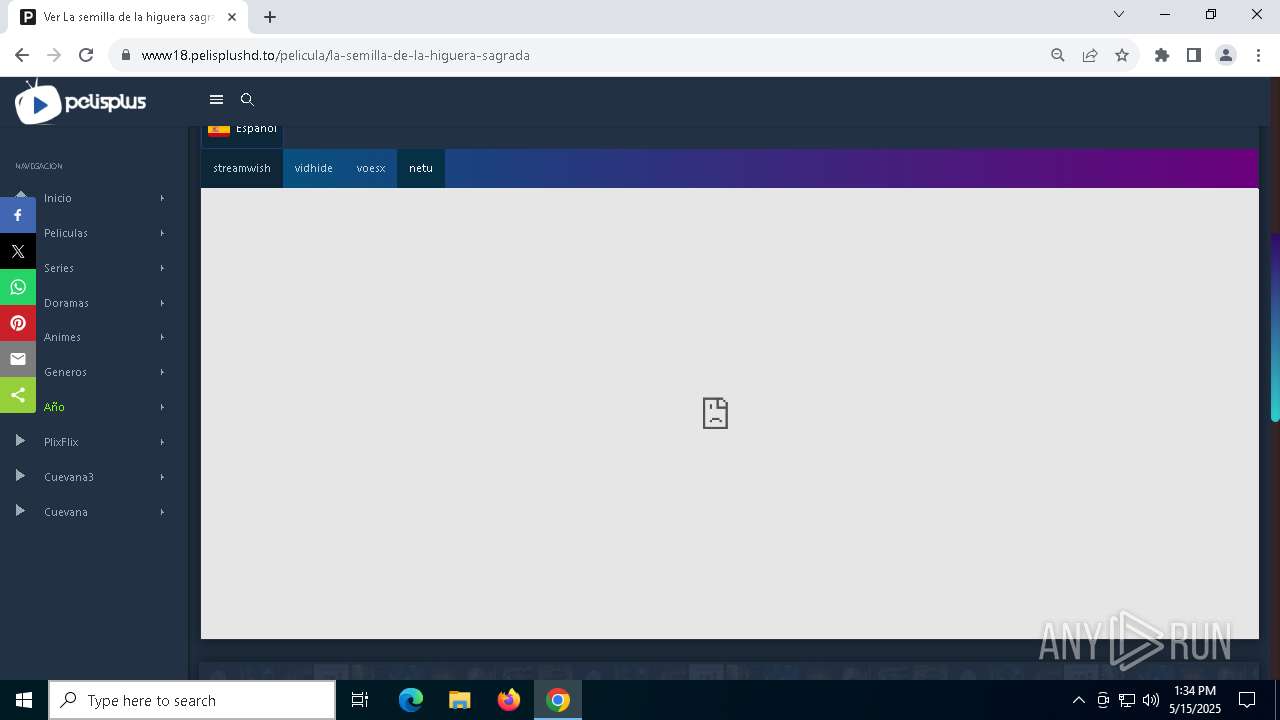Viewport: 1280px width, 720px height.
Task: Share page on X (Twitter)
Action: tap(18, 251)
